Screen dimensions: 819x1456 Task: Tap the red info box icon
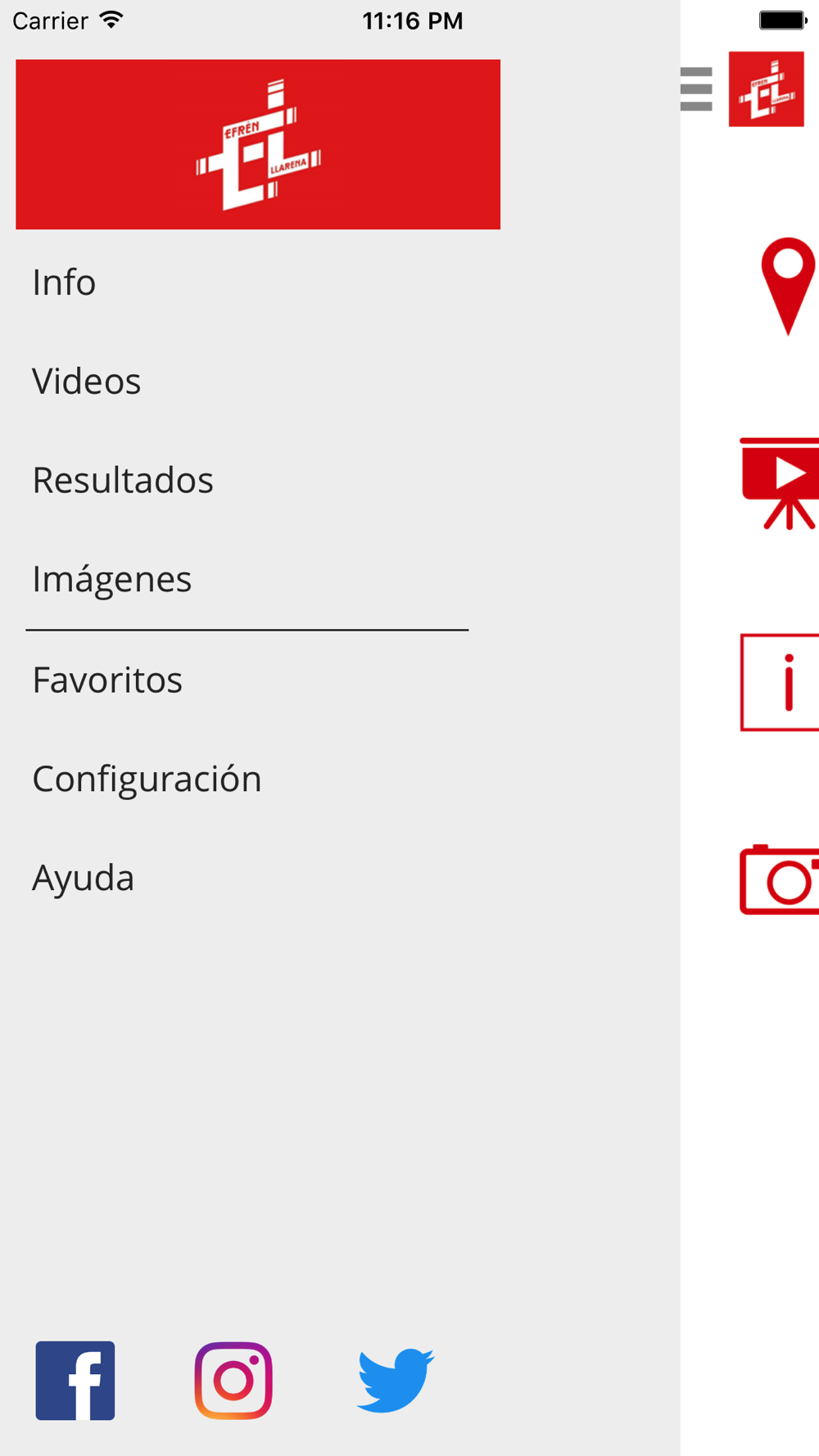point(780,682)
